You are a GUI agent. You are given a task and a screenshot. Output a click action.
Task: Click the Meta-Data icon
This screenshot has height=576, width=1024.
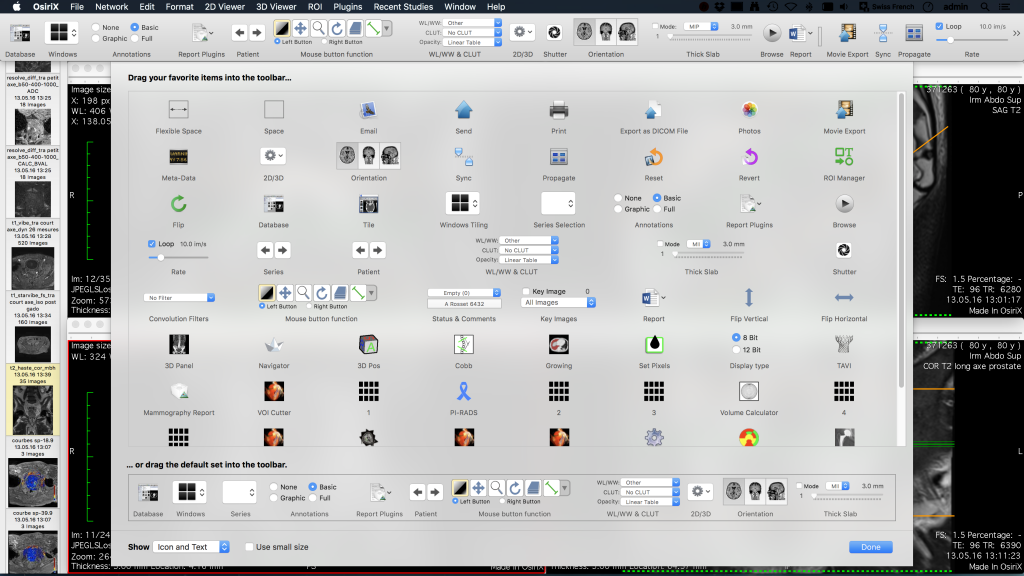179,156
